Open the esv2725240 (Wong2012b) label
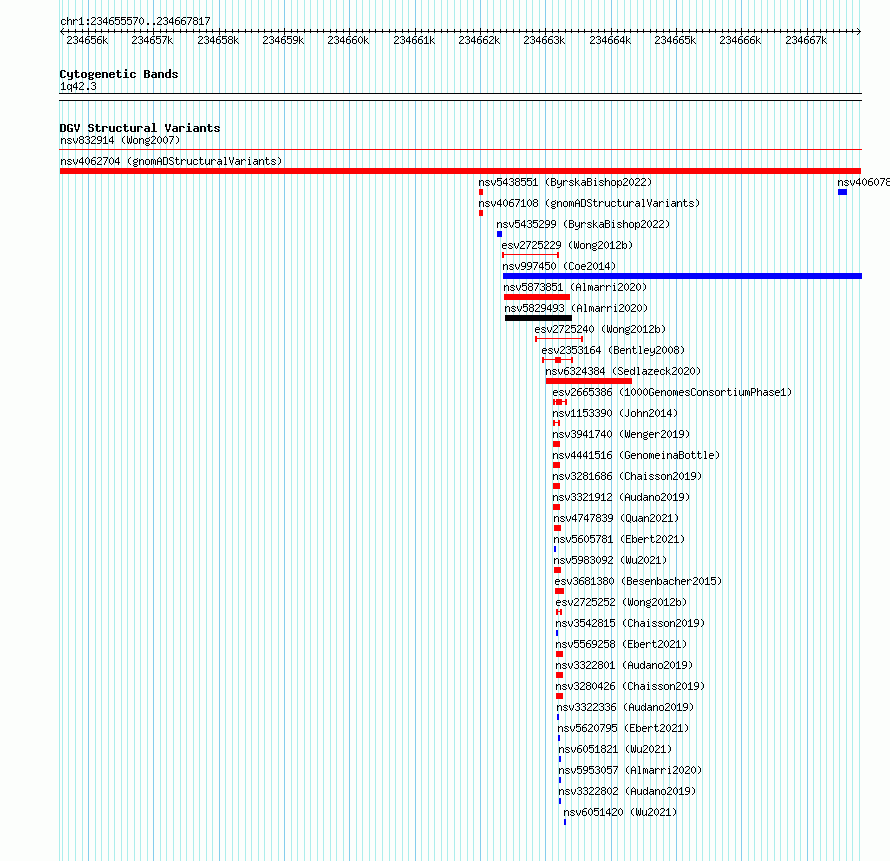The height and width of the screenshot is (861, 890). coord(600,329)
